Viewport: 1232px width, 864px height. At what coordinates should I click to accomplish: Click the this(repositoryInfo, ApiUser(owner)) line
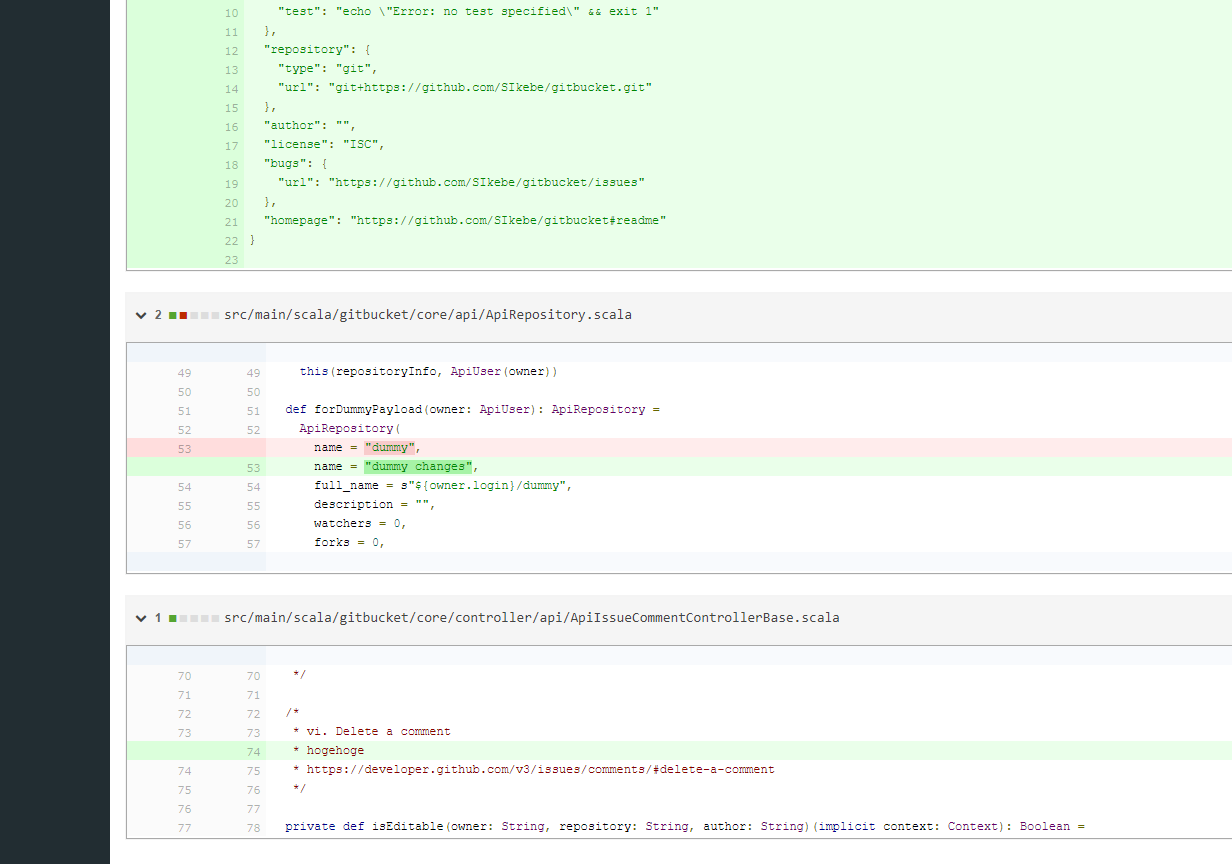tap(428, 372)
